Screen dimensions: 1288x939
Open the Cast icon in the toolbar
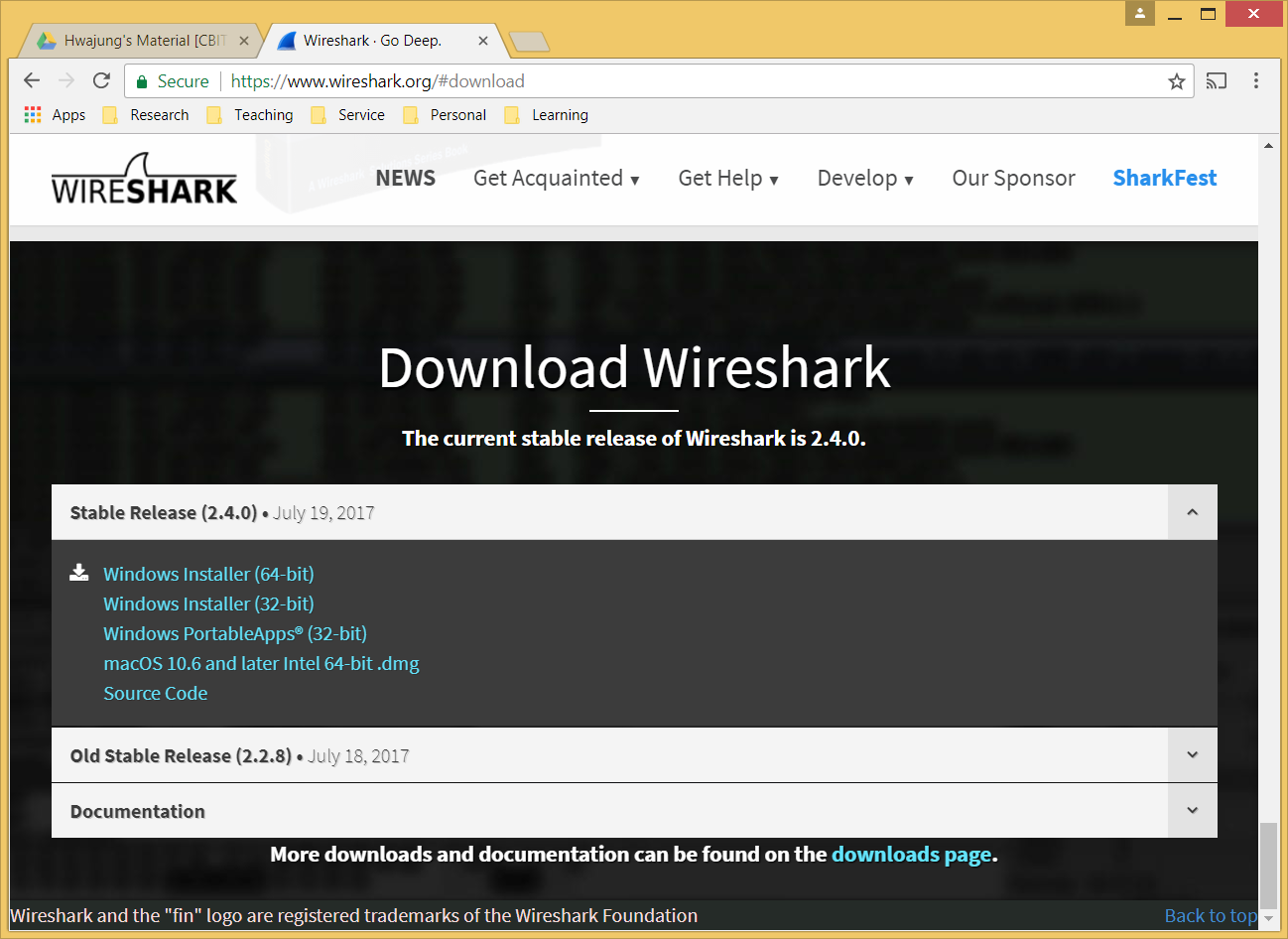pos(1217,81)
